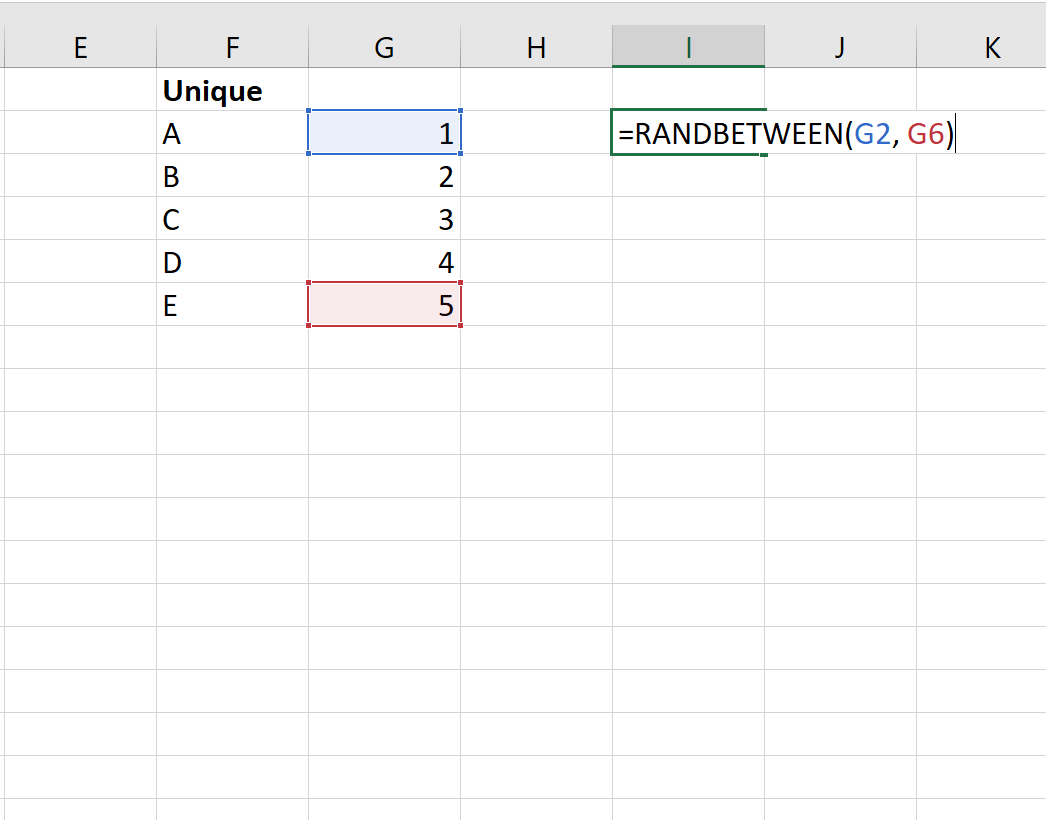Click the highlighted column I header

688,47
